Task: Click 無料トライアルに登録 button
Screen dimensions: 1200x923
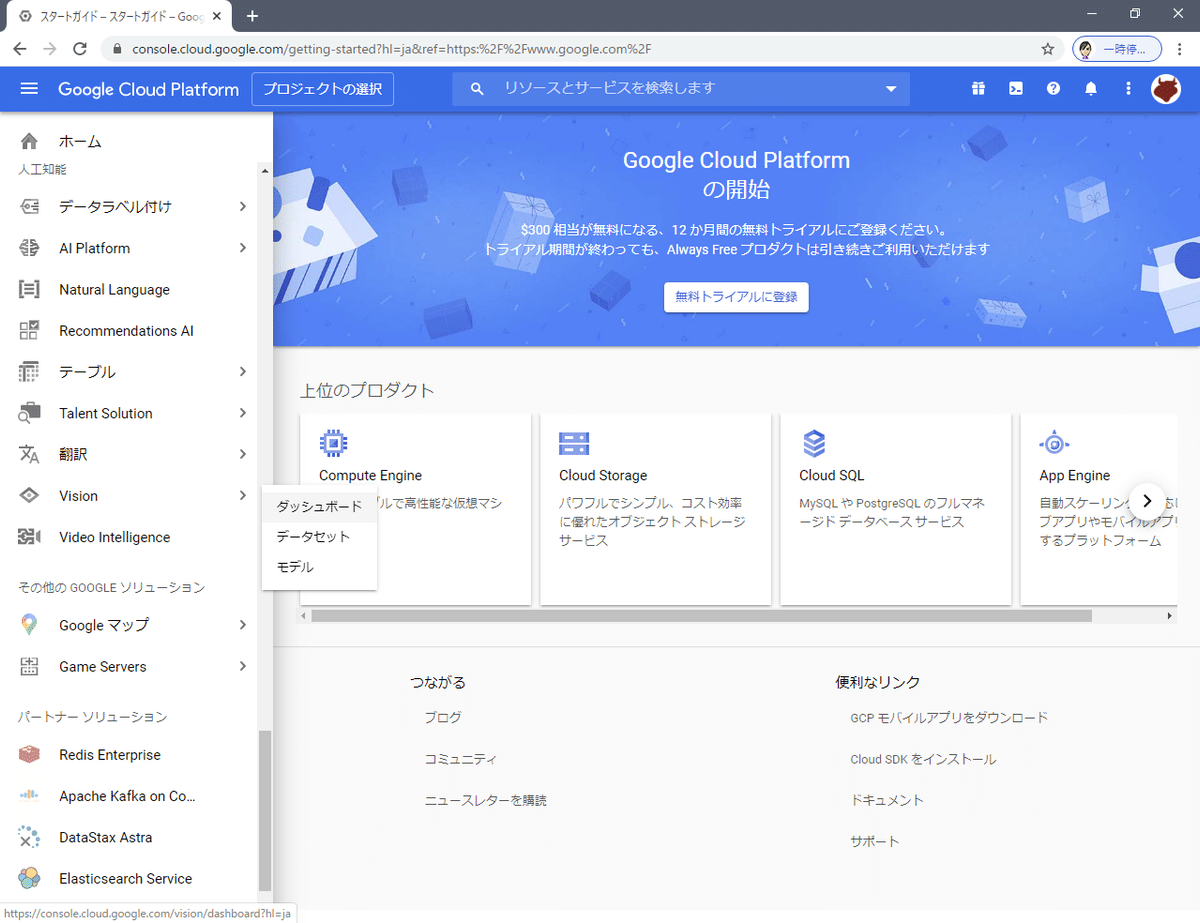Action: pos(736,297)
